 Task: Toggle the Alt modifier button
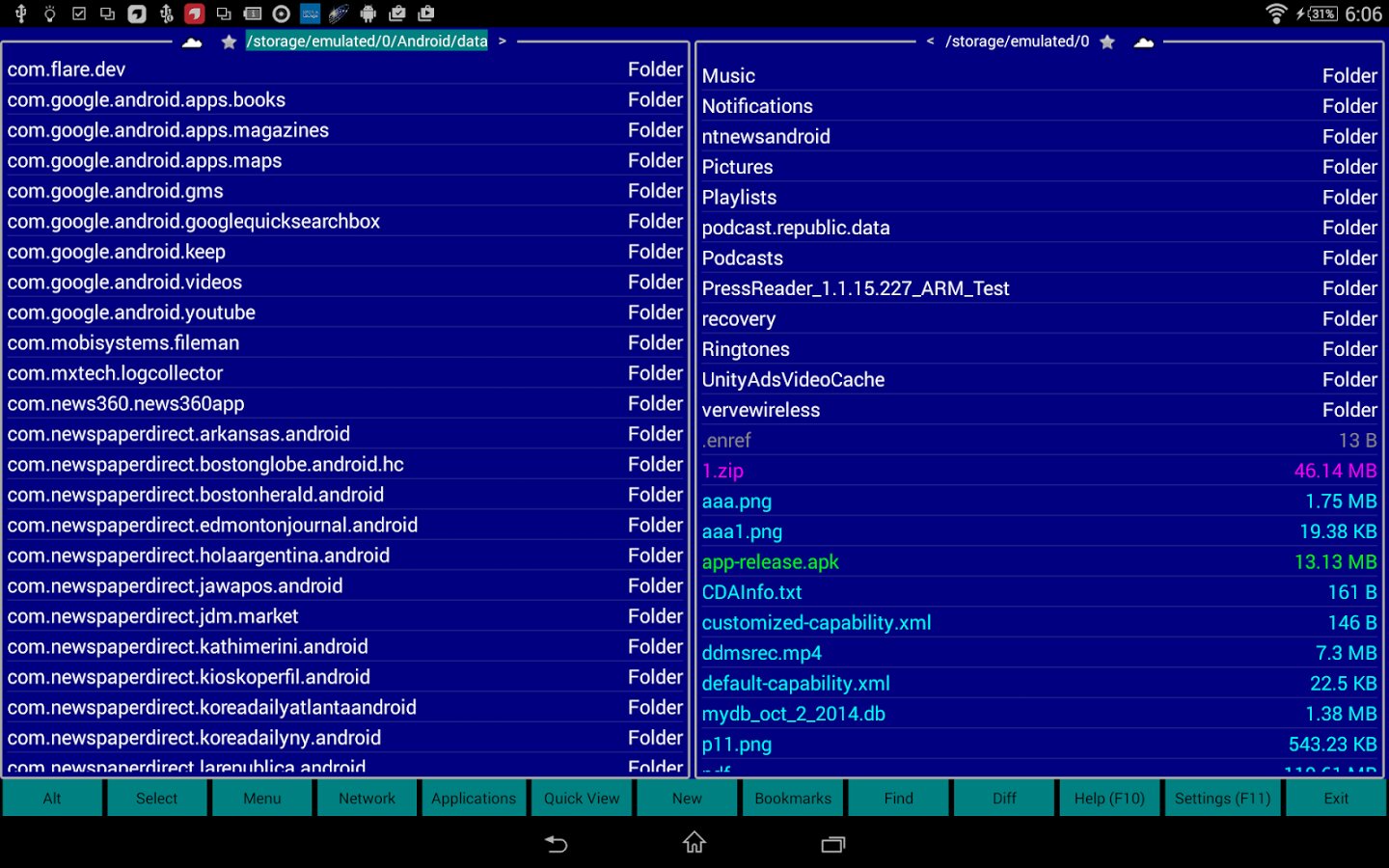[52, 799]
